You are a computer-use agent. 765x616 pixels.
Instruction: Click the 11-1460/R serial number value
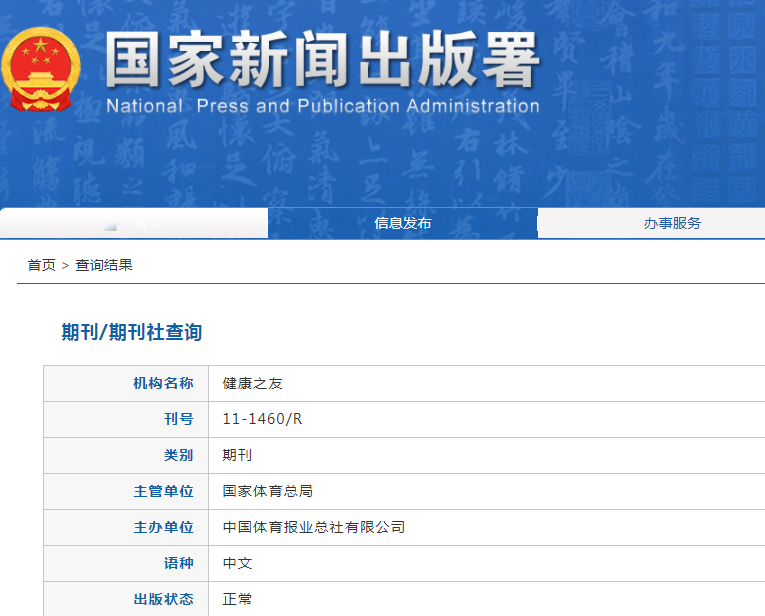tap(262, 419)
